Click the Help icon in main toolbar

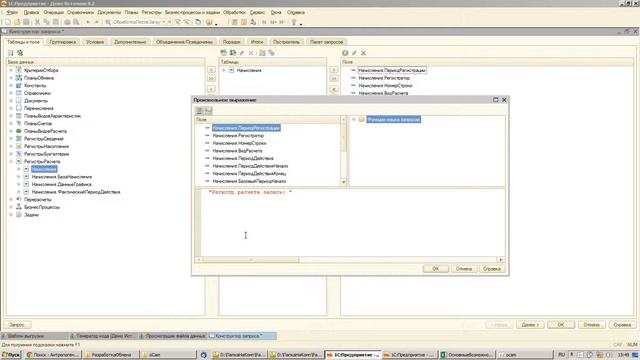209,22
